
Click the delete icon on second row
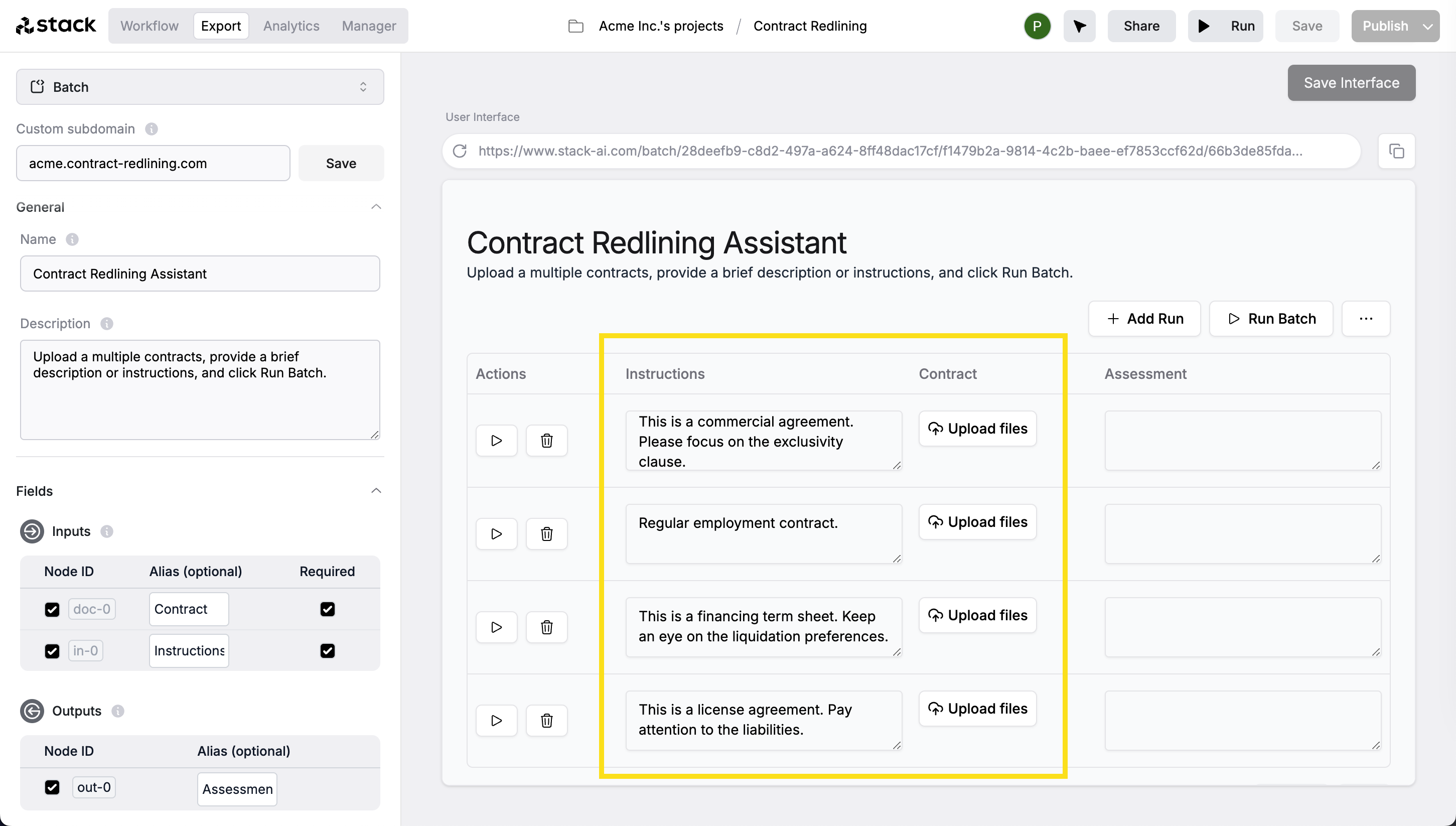(546, 534)
